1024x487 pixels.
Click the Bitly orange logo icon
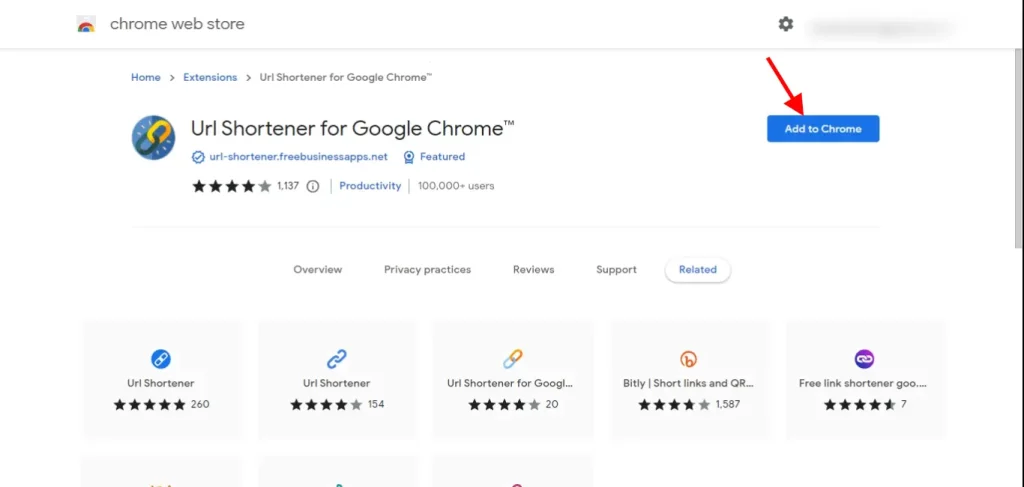pyautogui.click(x=688, y=358)
